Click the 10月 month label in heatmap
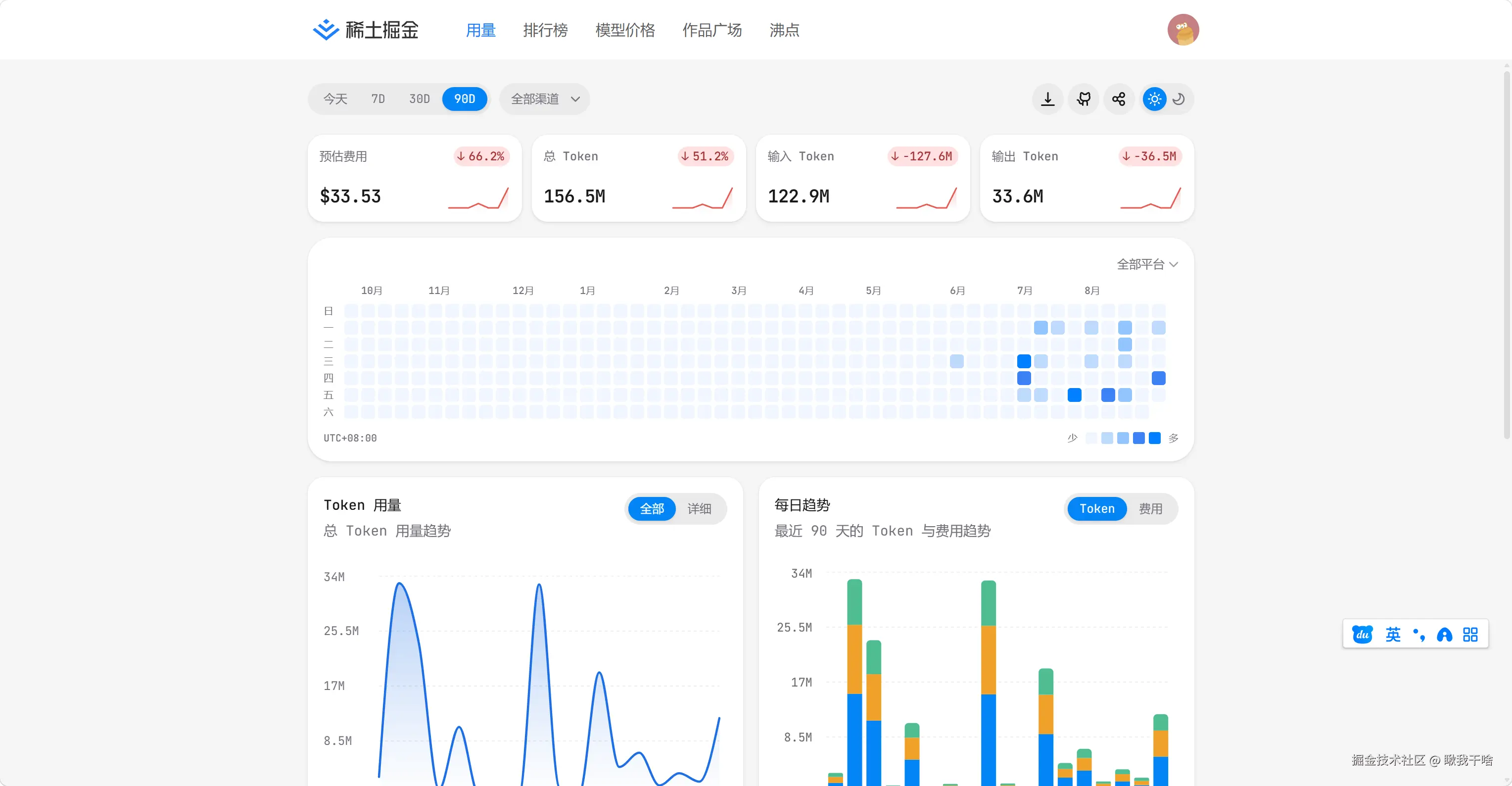Viewport: 1512px width, 786px height. point(372,291)
